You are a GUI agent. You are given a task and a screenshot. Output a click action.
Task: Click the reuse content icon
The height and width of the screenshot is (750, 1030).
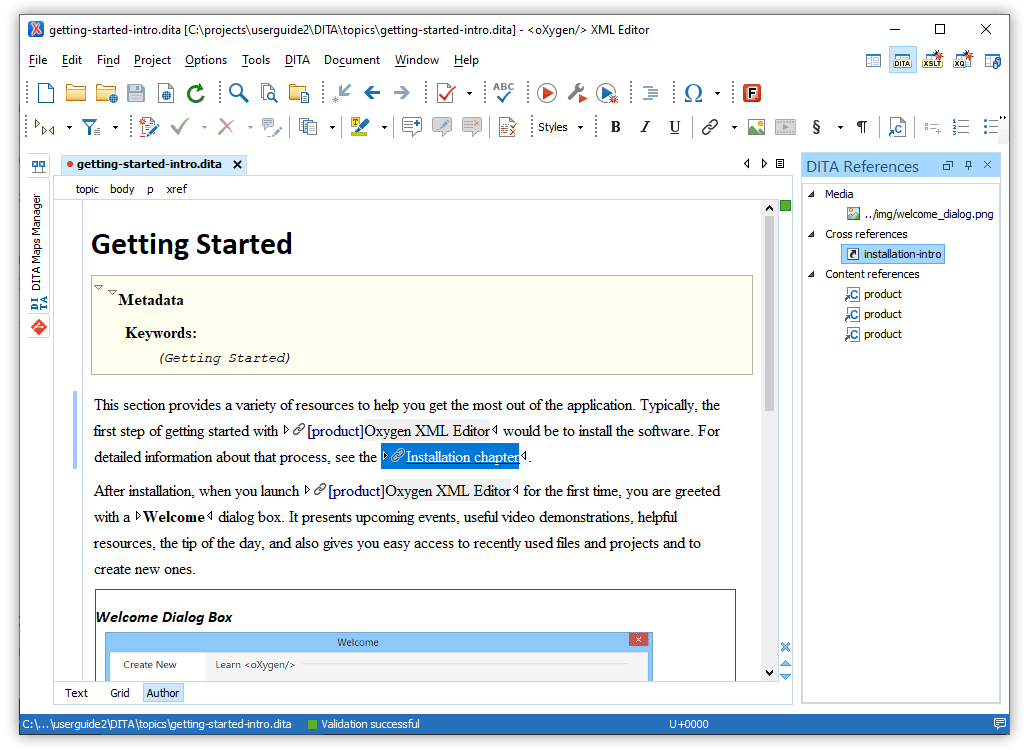[897, 127]
